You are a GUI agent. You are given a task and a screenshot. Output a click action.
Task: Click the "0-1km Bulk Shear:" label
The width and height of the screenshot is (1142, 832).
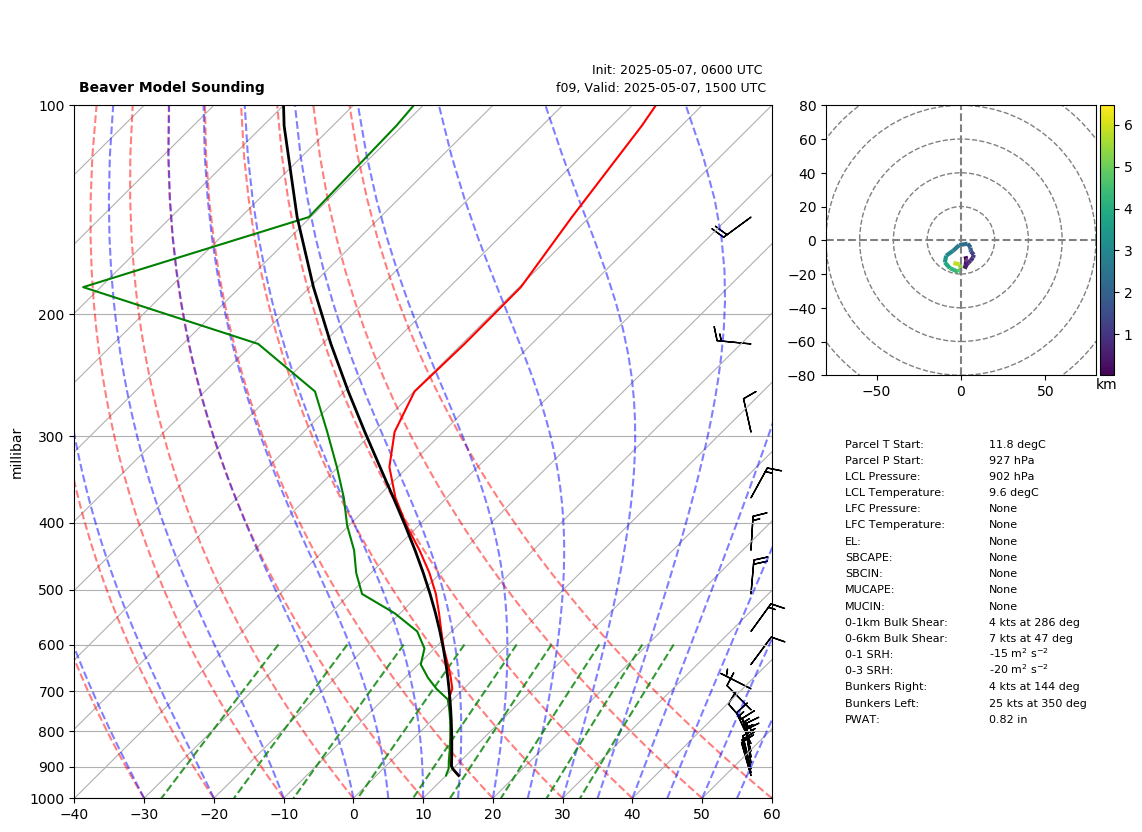[896, 622]
